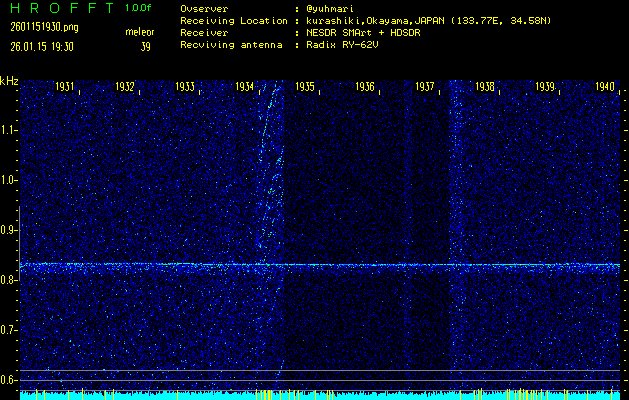Click the cyan signal level strip at bottom
This screenshot has height=400, width=629.
(320, 396)
